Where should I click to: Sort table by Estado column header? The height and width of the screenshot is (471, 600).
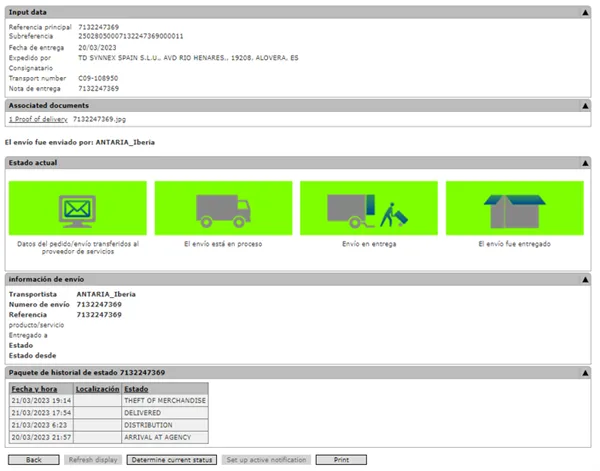[x=136, y=388]
